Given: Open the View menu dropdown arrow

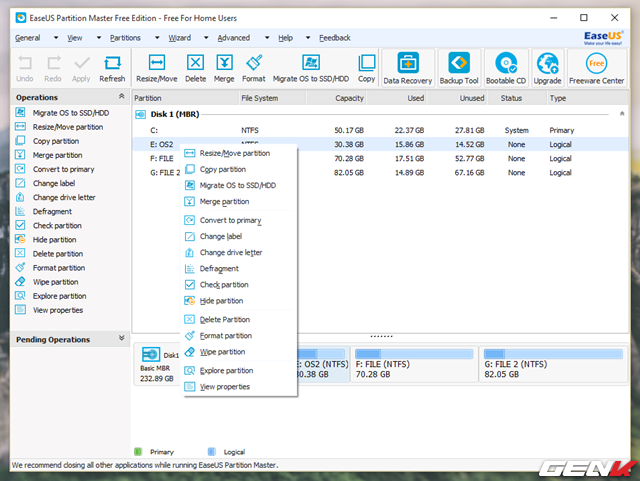Looking at the screenshot, I should [99, 38].
